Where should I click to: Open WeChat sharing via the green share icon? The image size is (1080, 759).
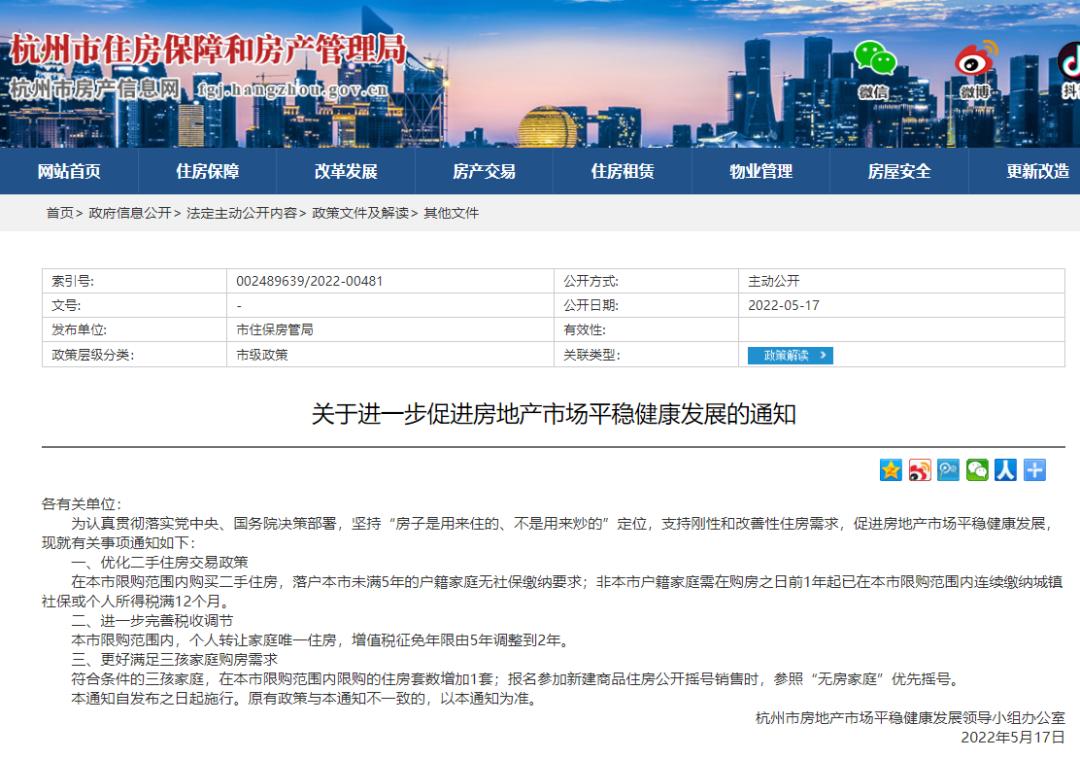click(976, 469)
